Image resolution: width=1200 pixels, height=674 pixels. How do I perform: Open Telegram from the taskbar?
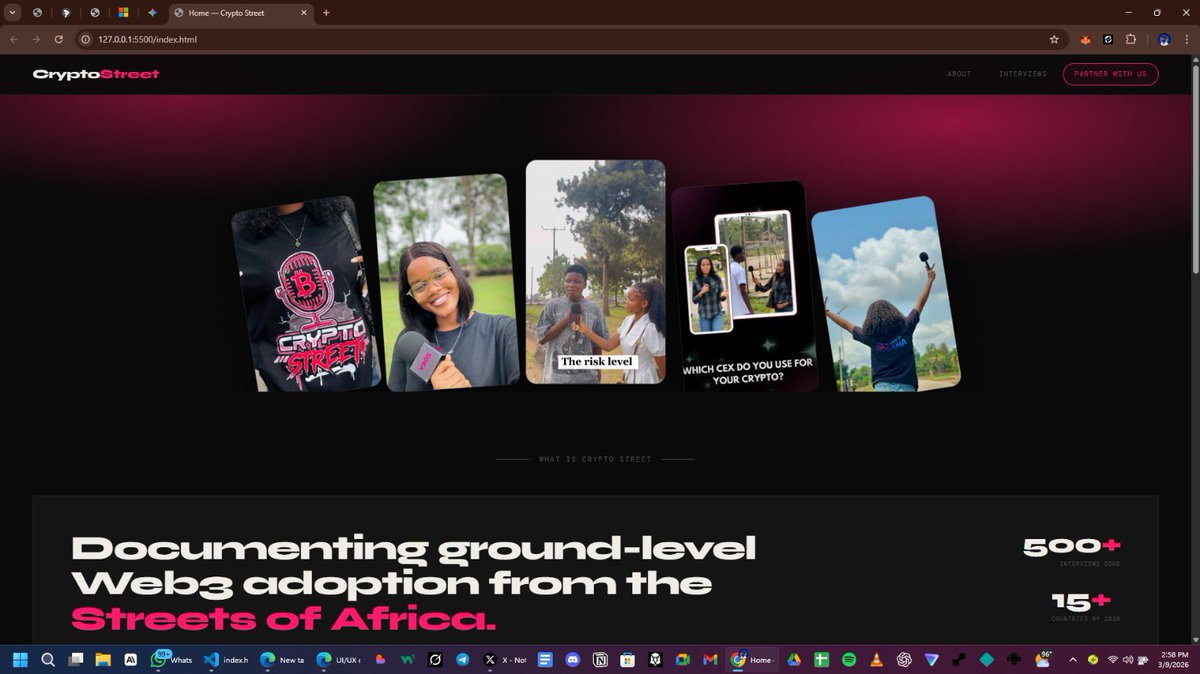pos(463,660)
